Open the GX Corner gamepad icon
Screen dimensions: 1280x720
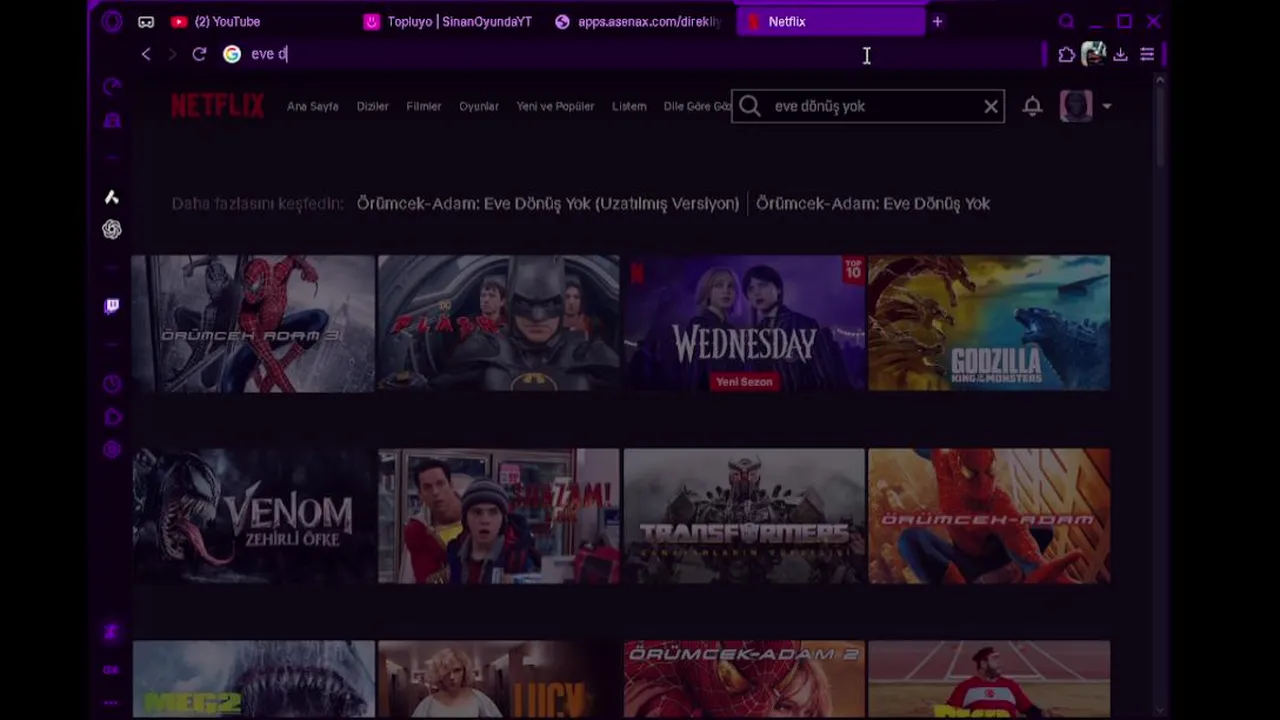[x=146, y=21]
